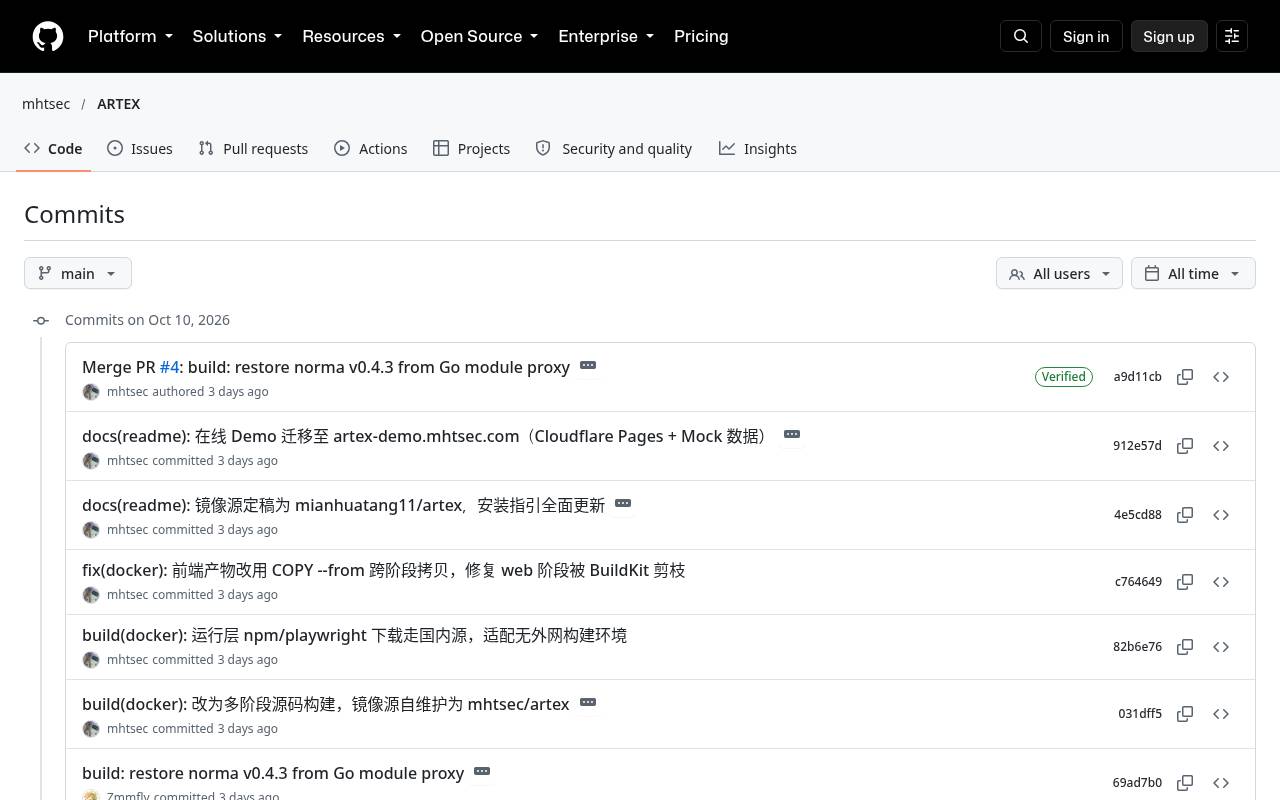Open the search magnifier icon

point(1021,36)
